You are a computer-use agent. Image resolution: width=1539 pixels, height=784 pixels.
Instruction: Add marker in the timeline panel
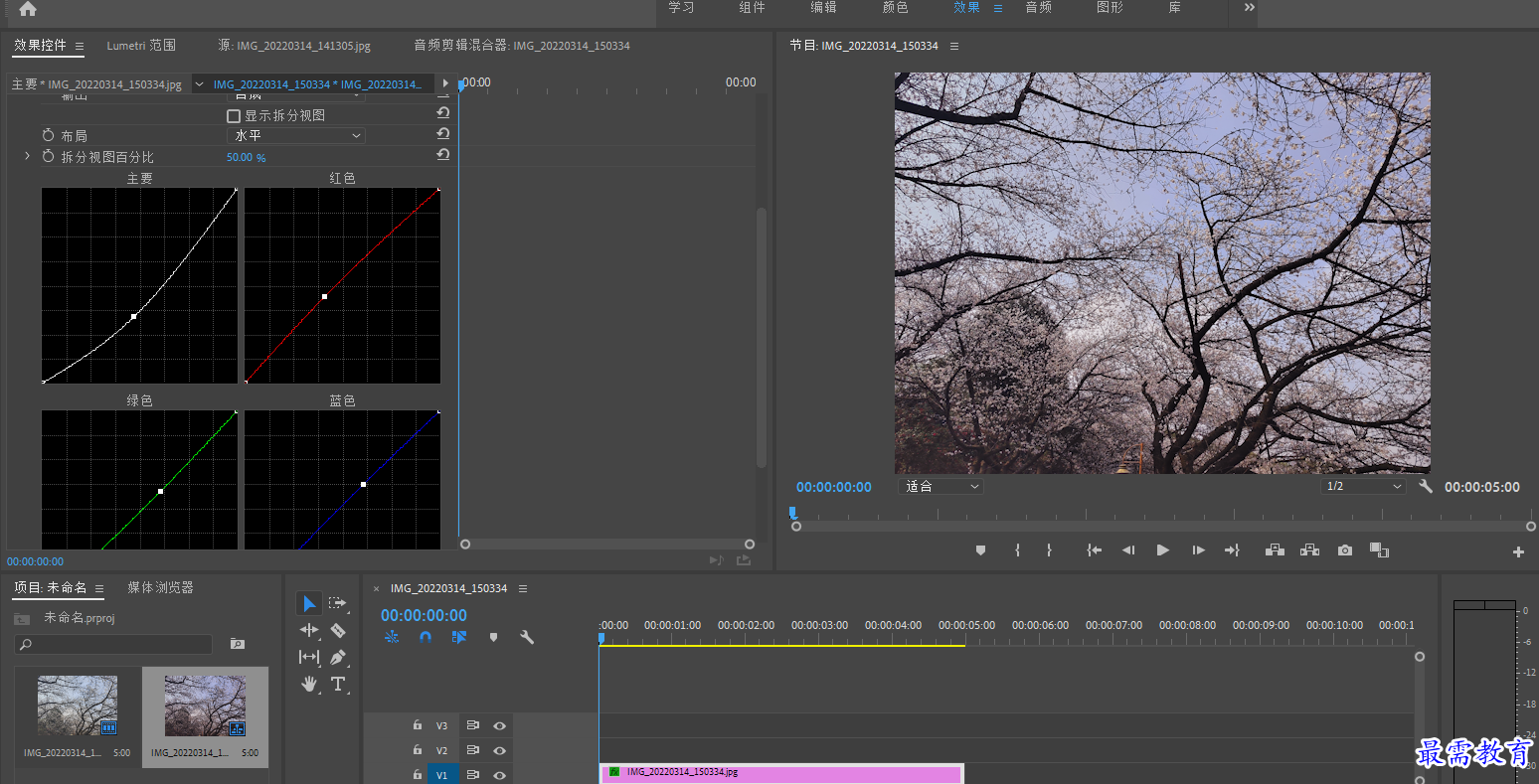(493, 637)
